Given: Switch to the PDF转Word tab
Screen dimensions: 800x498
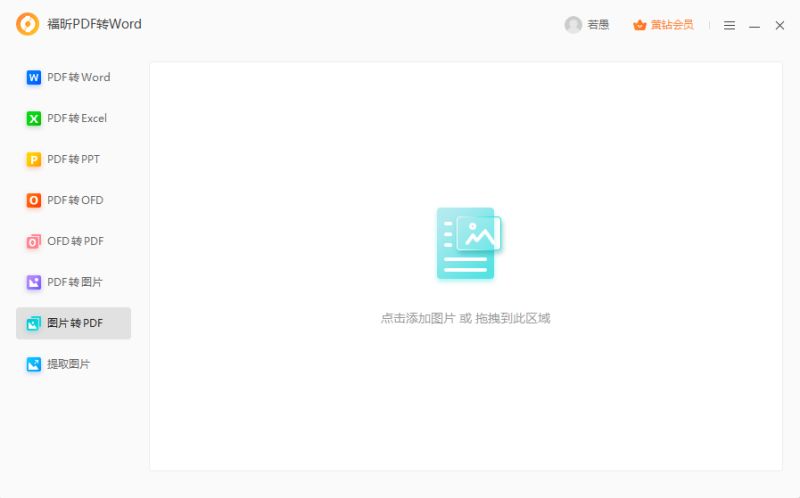Looking at the screenshot, I should tap(73, 78).
